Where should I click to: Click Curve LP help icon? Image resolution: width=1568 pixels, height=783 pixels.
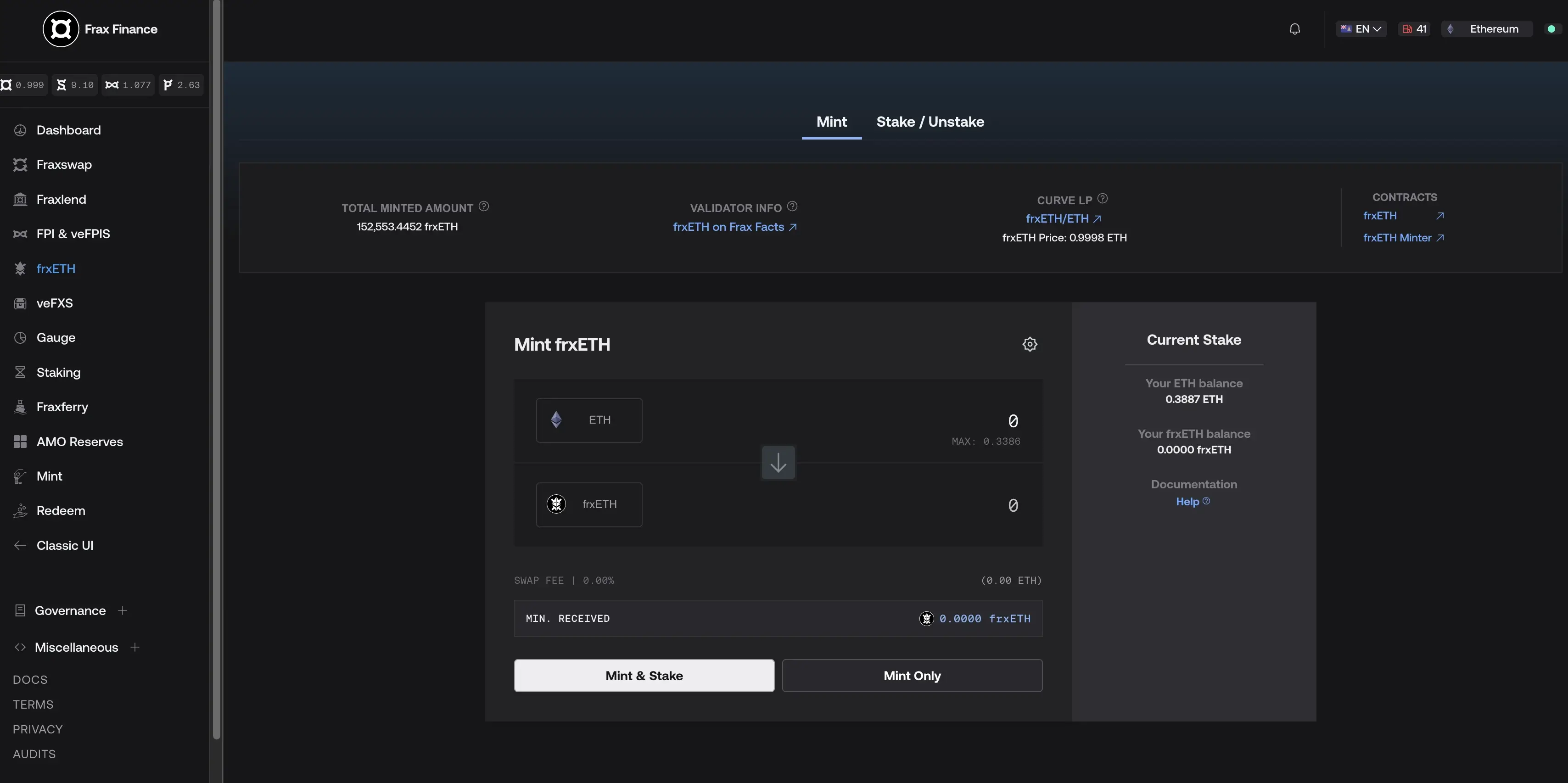[x=1103, y=198]
